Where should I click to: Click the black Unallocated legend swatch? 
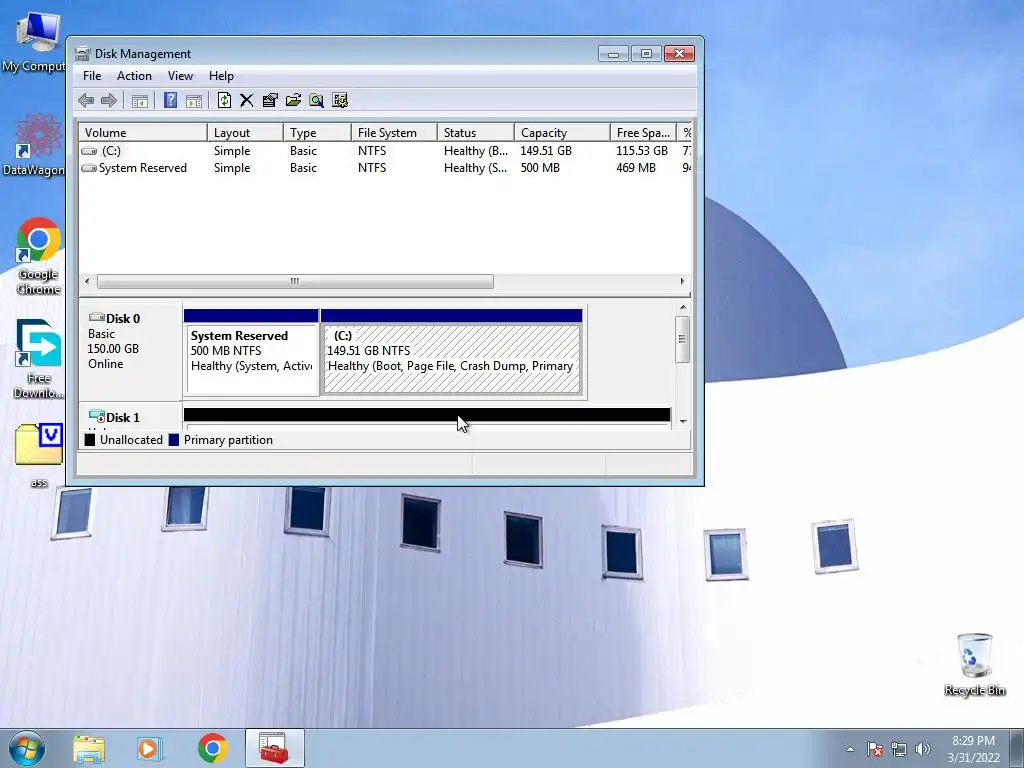(x=90, y=440)
